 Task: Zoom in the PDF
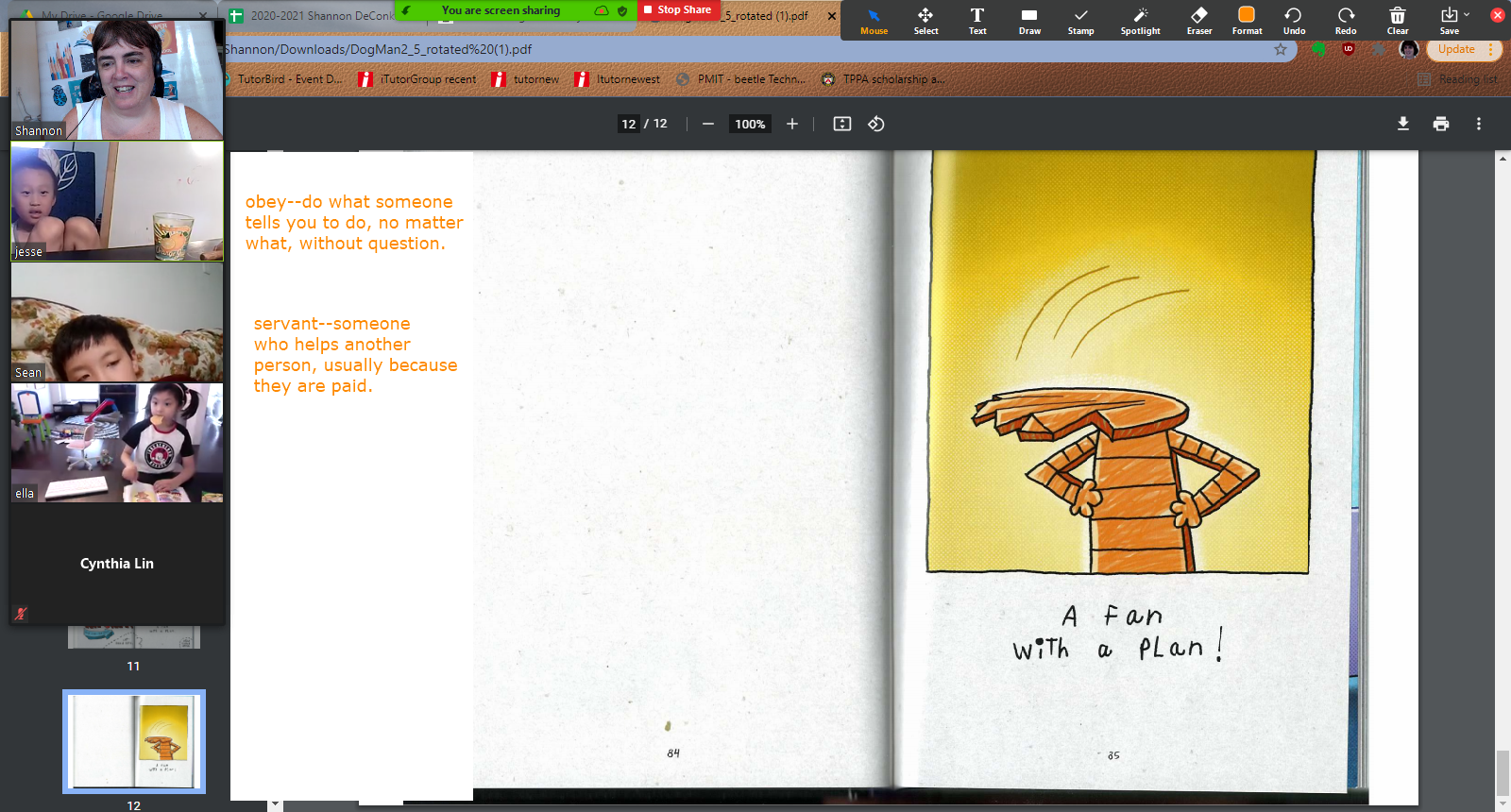[x=792, y=124]
